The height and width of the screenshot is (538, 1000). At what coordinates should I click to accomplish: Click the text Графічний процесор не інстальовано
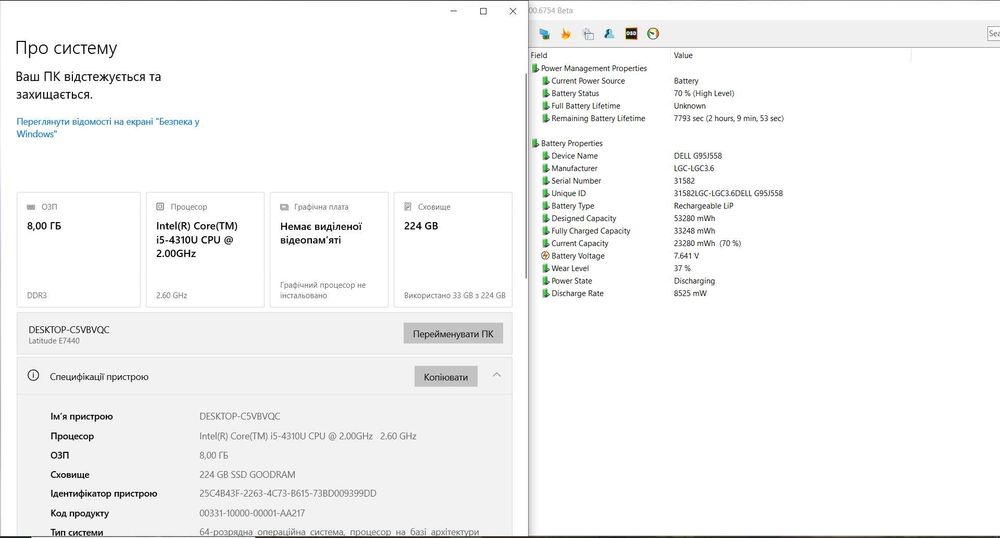click(x=323, y=290)
